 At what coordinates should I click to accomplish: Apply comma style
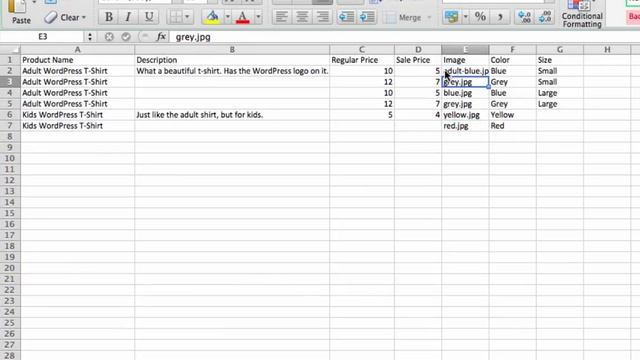tap(500, 17)
